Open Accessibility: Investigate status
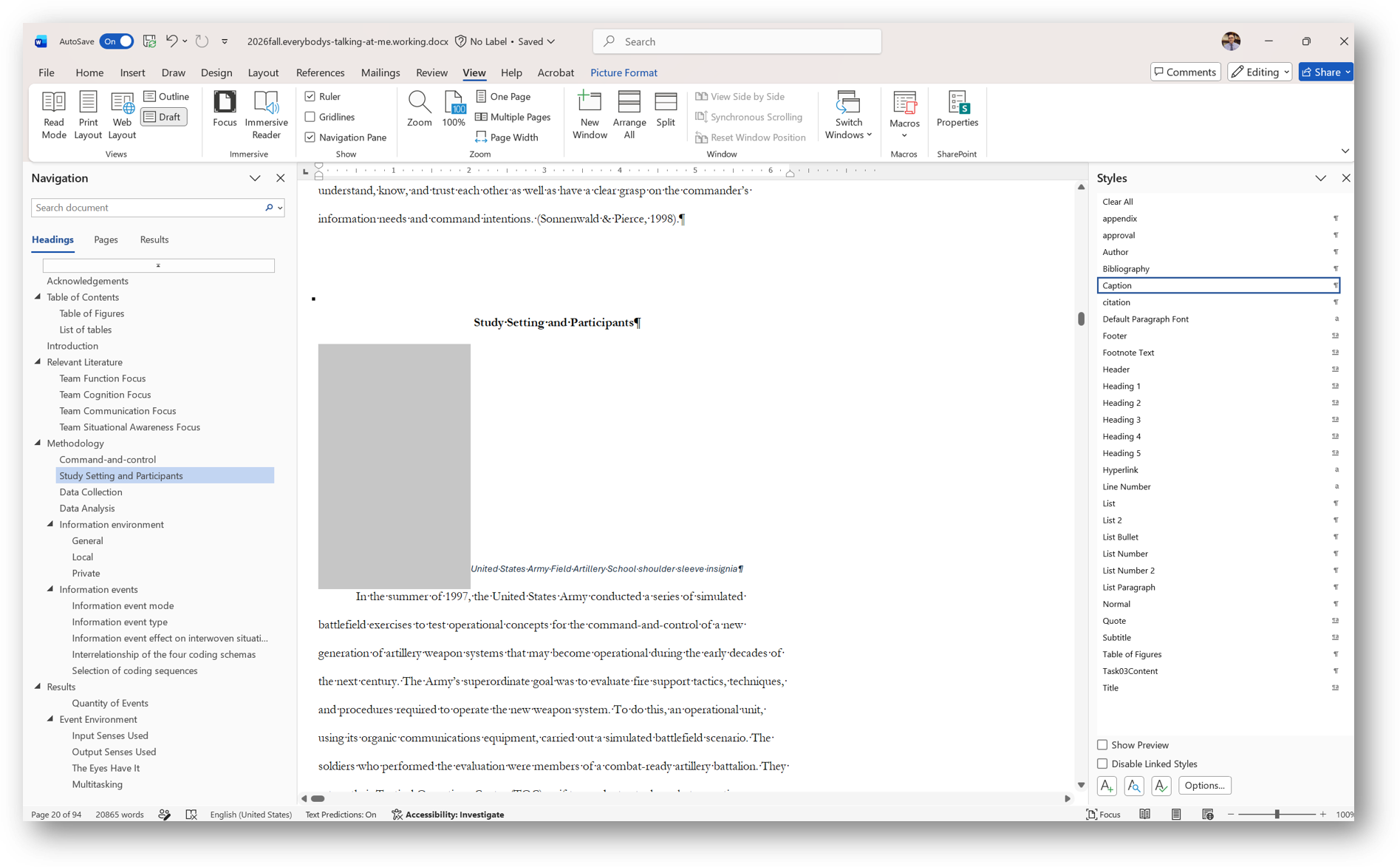This screenshot has width=1400, height=867. [448, 815]
